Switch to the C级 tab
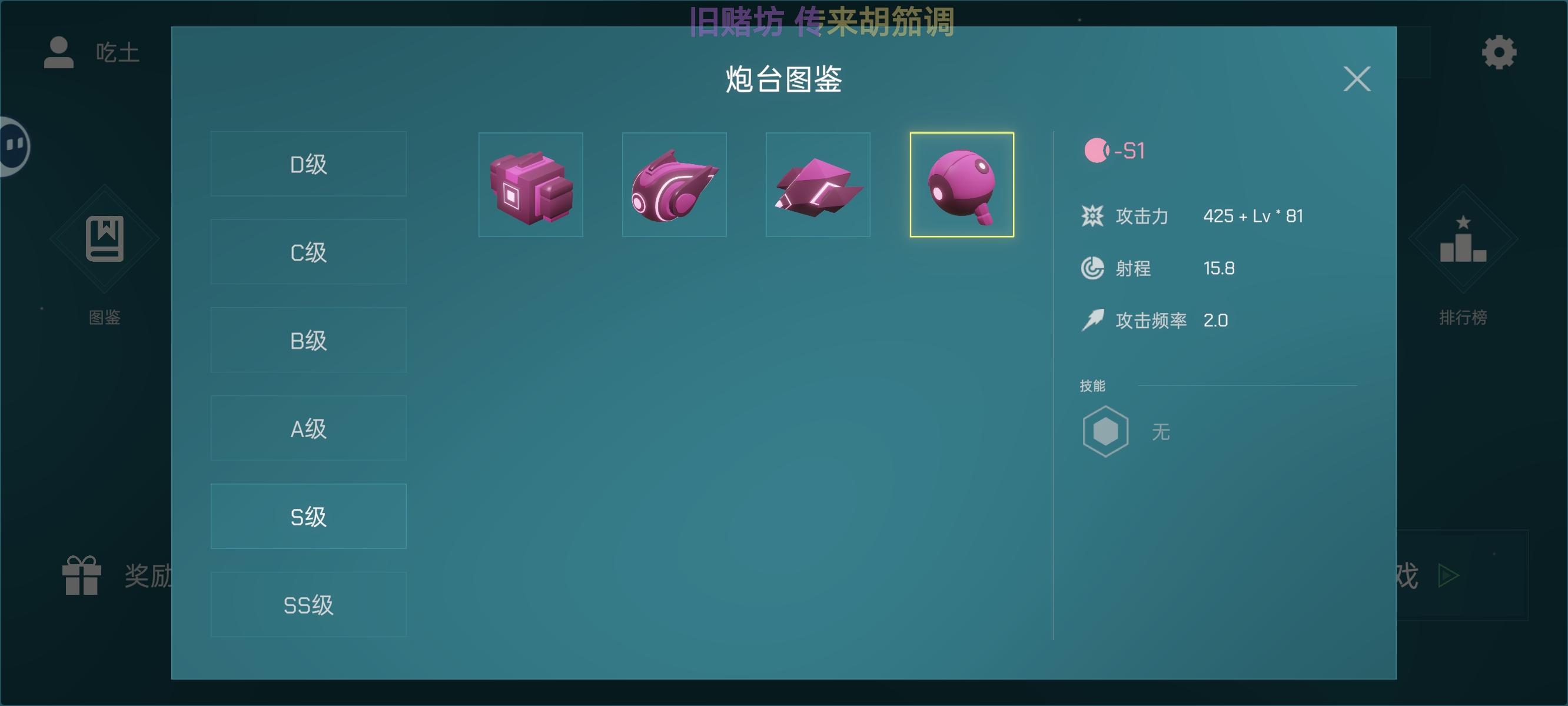This screenshot has width=1568, height=706. click(308, 252)
